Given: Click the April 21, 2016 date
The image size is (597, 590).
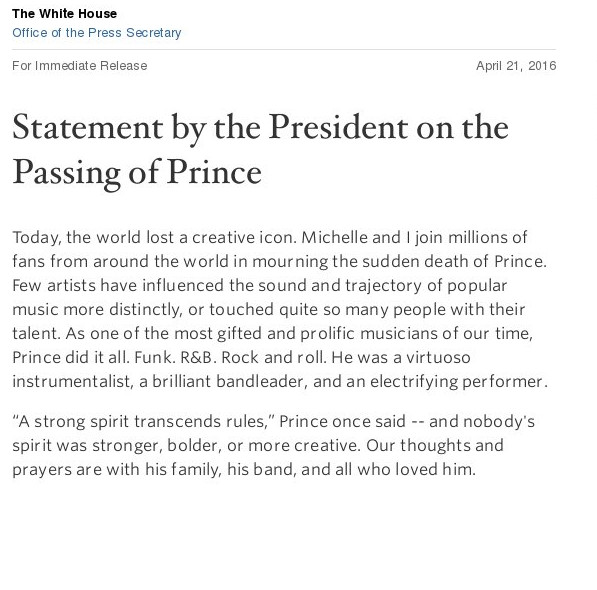Looking at the screenshot, I should (x=516, y=65).
